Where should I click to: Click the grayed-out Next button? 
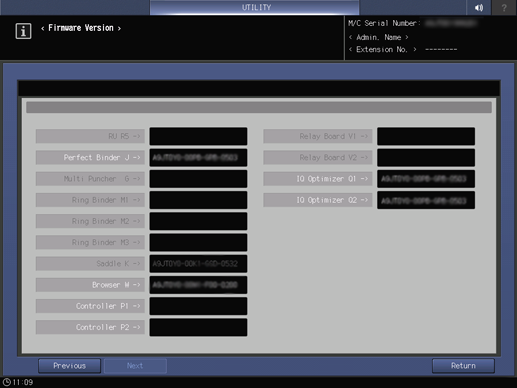pyautogui.click(x=135, y=366)
